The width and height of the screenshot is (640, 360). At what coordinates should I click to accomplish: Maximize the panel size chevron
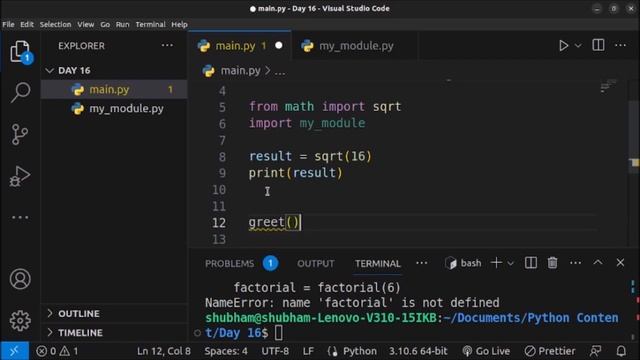(x=598, y=262)
